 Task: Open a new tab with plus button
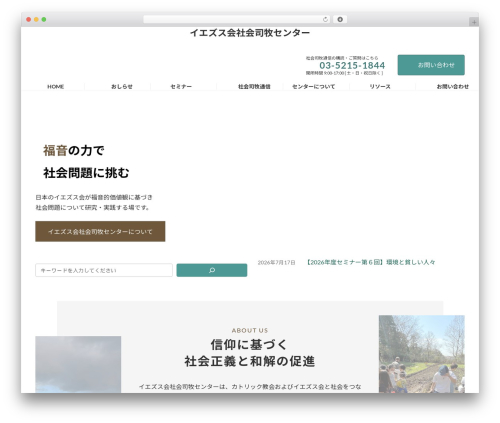pos(474,22)
